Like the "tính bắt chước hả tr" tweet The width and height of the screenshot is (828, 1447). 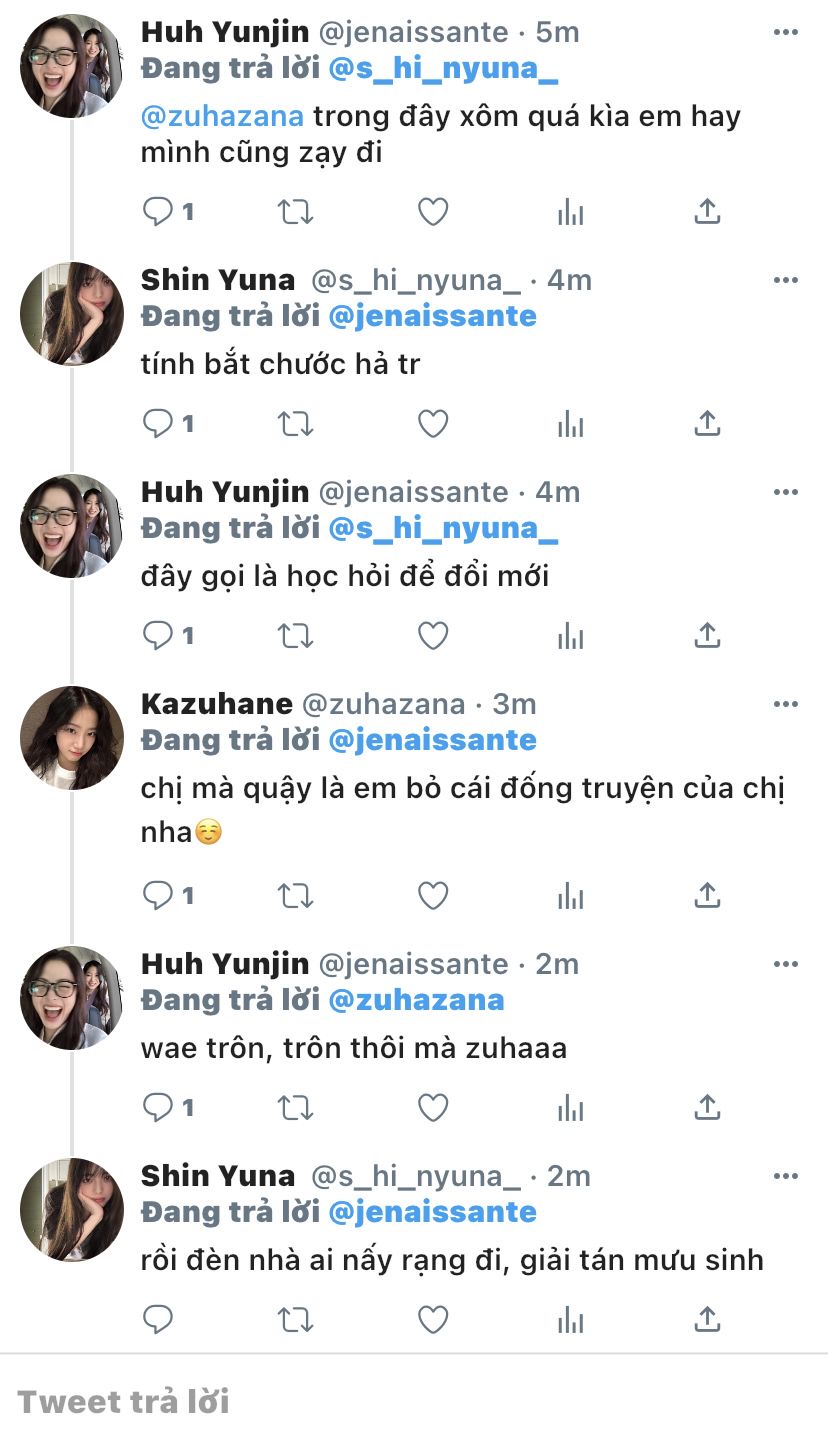point(432,424)
